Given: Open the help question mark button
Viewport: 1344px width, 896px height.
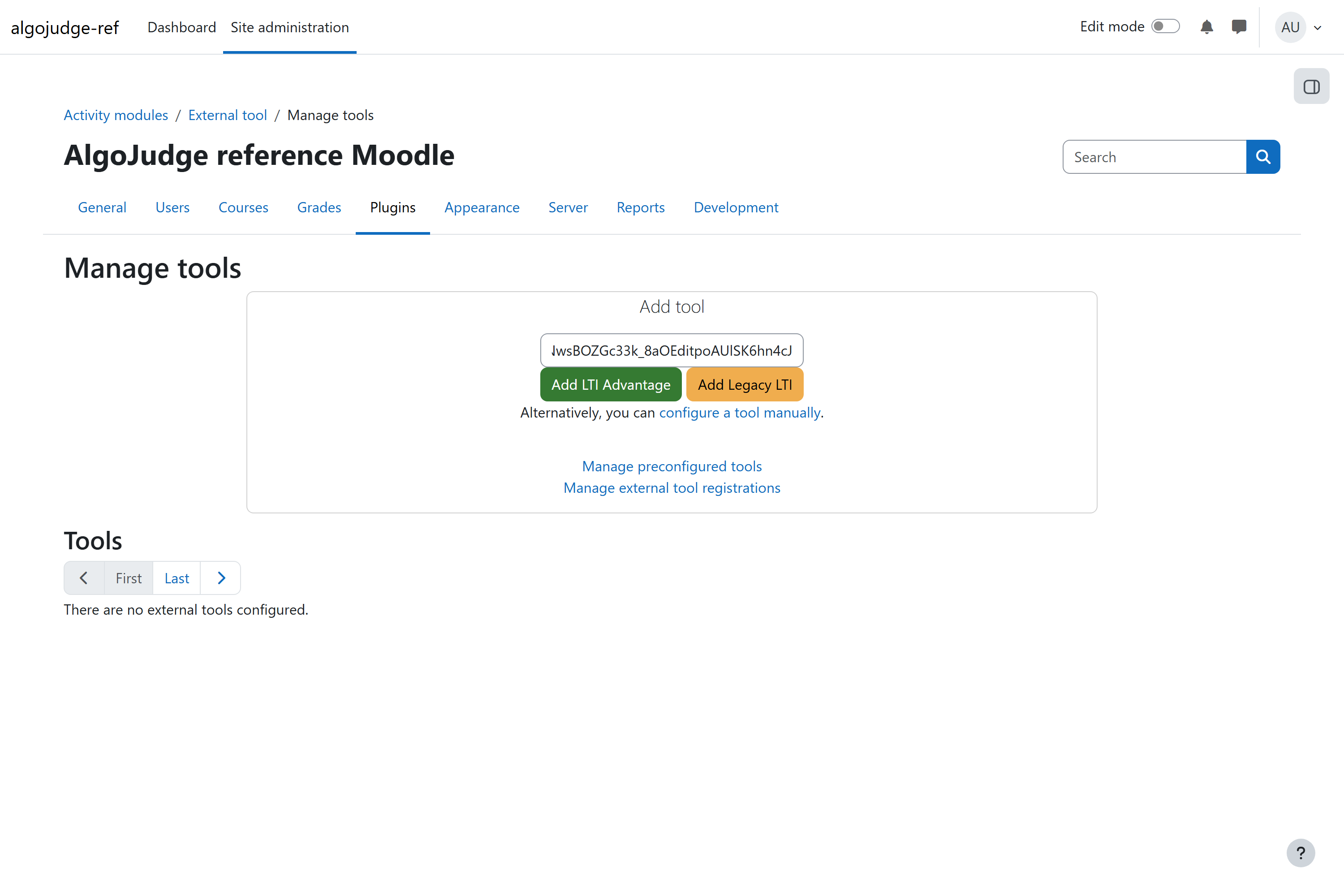Looking at the screenshot, I should click(x=1301, y=853).
